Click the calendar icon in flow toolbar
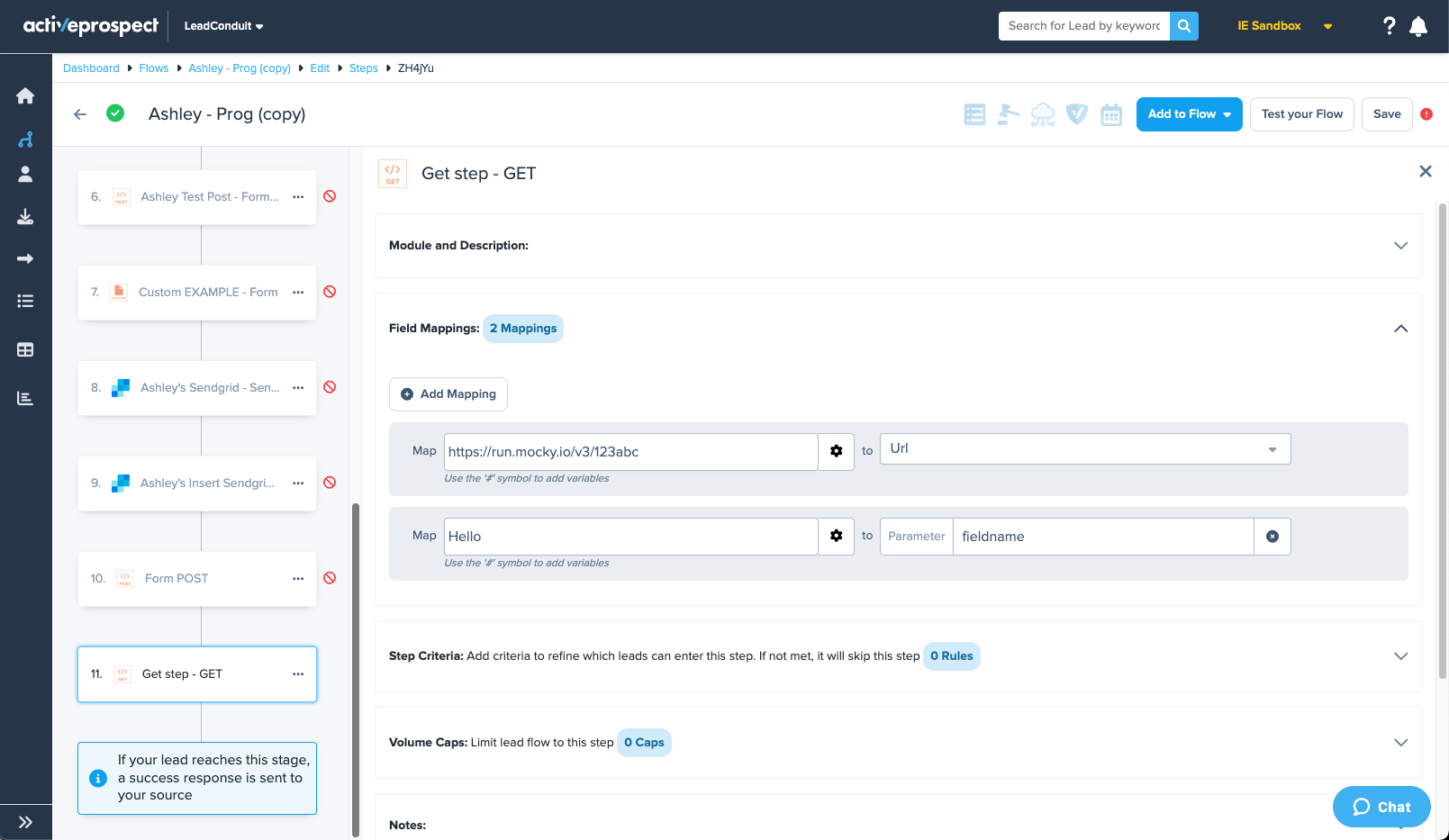 pos(1111,114)
